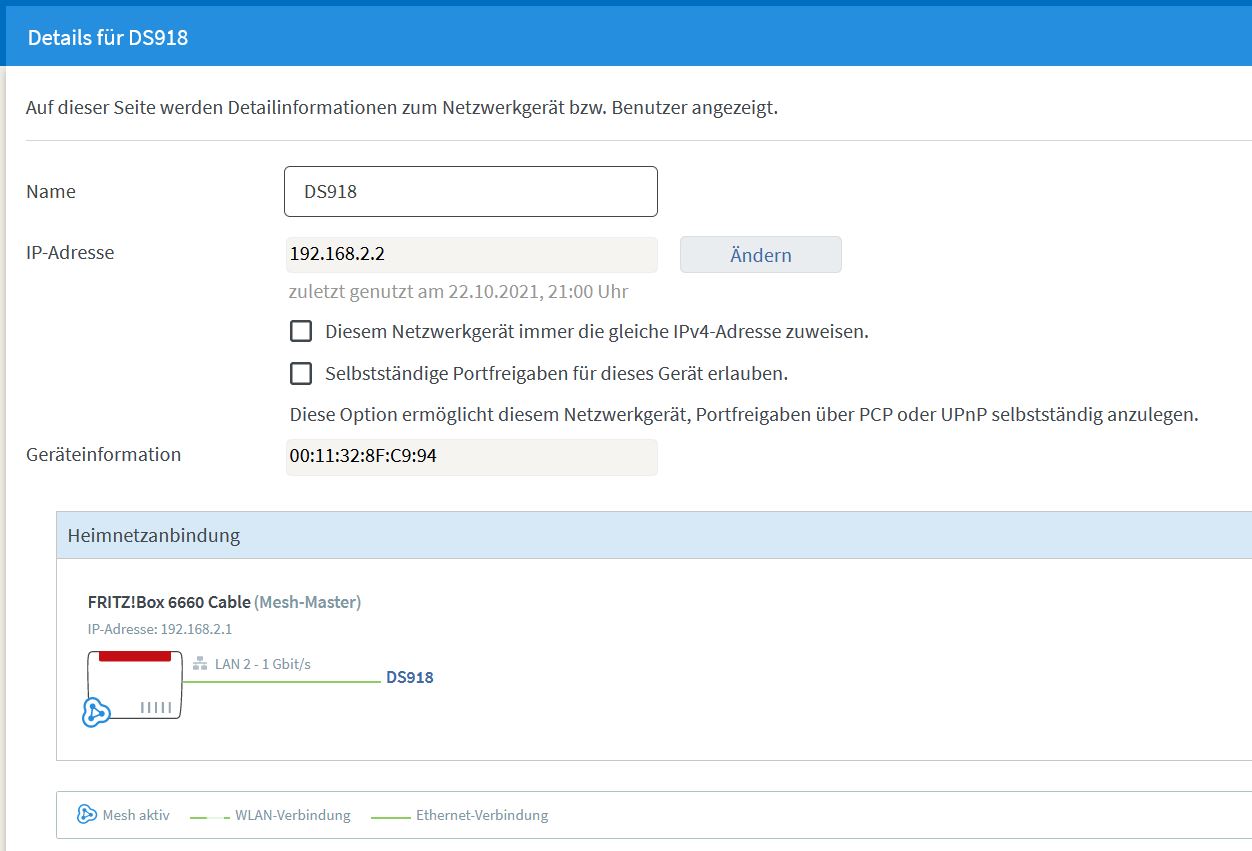Click the Name input field containing DS918
The height and width of the screenshot is (851, 1252).
point(471,191)
